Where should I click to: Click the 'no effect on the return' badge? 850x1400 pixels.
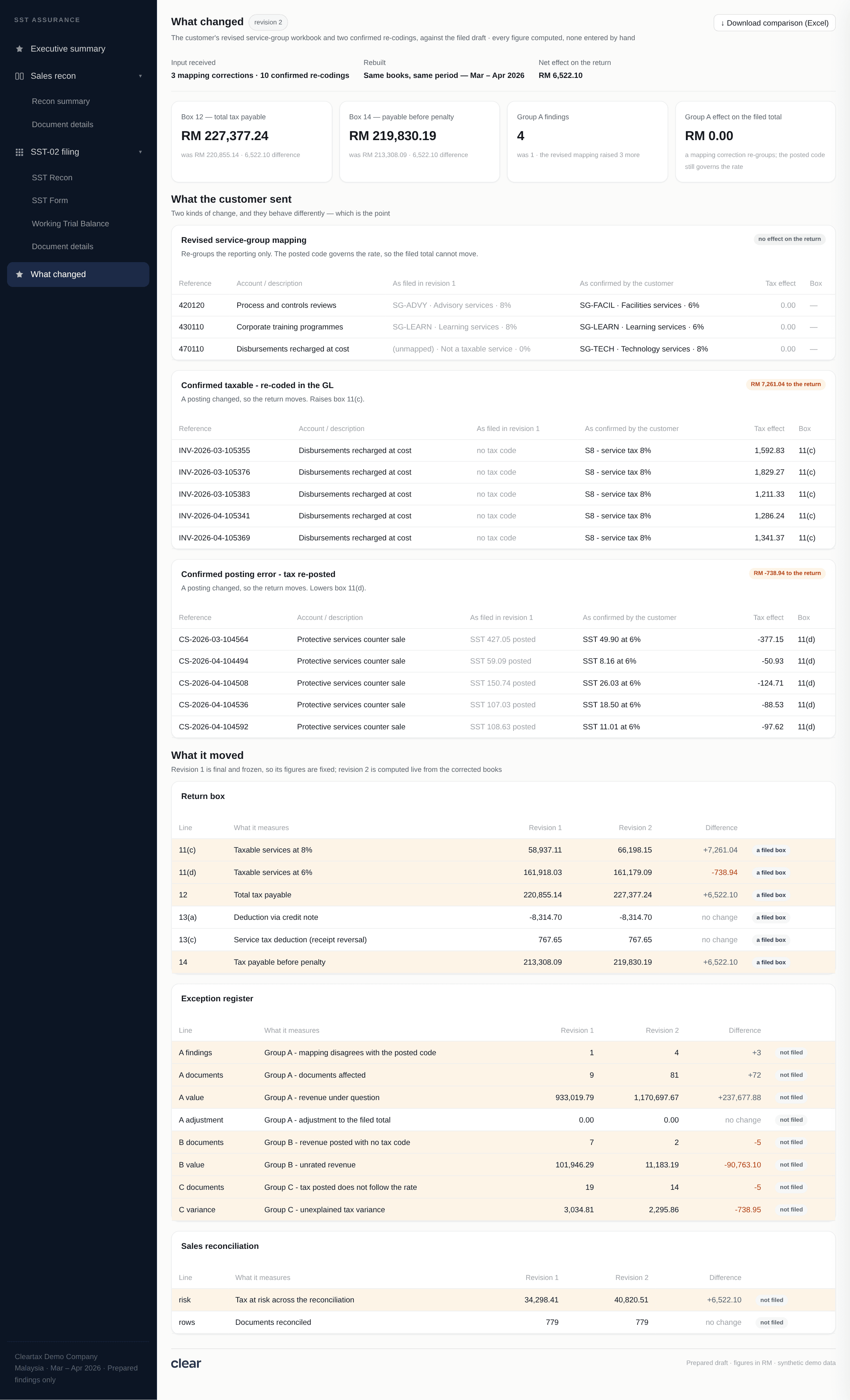[x=789, y=239]
